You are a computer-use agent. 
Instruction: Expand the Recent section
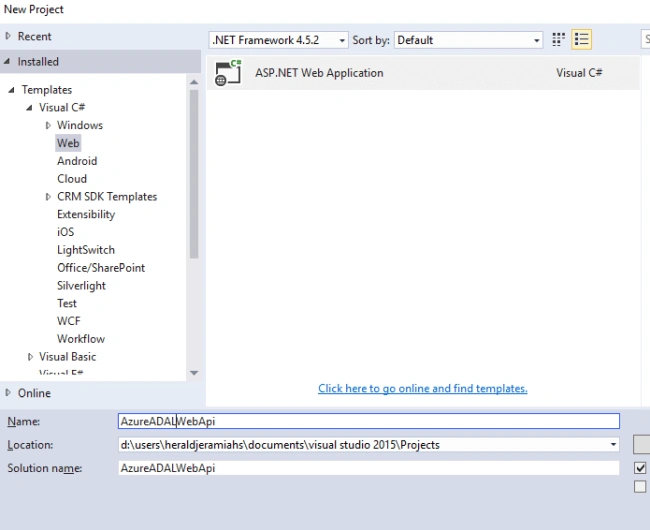(x=8, y=36)
